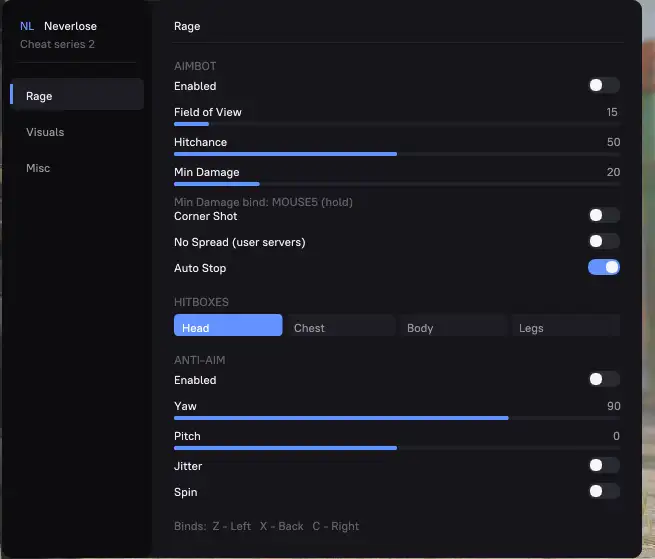Click the HITBOXES section label
655x559 pixels.
[201, 302]
